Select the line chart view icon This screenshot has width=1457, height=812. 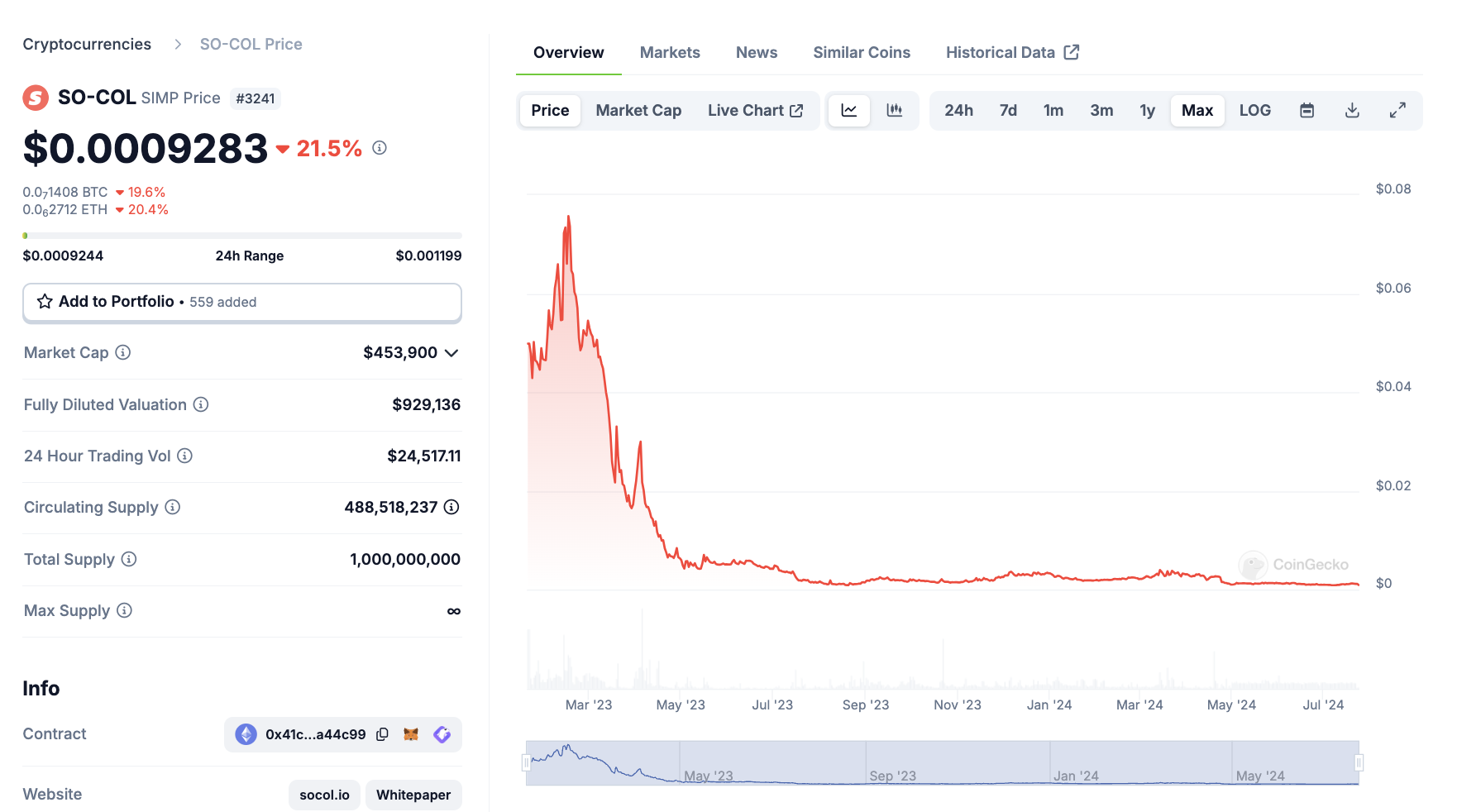(849, 110)
